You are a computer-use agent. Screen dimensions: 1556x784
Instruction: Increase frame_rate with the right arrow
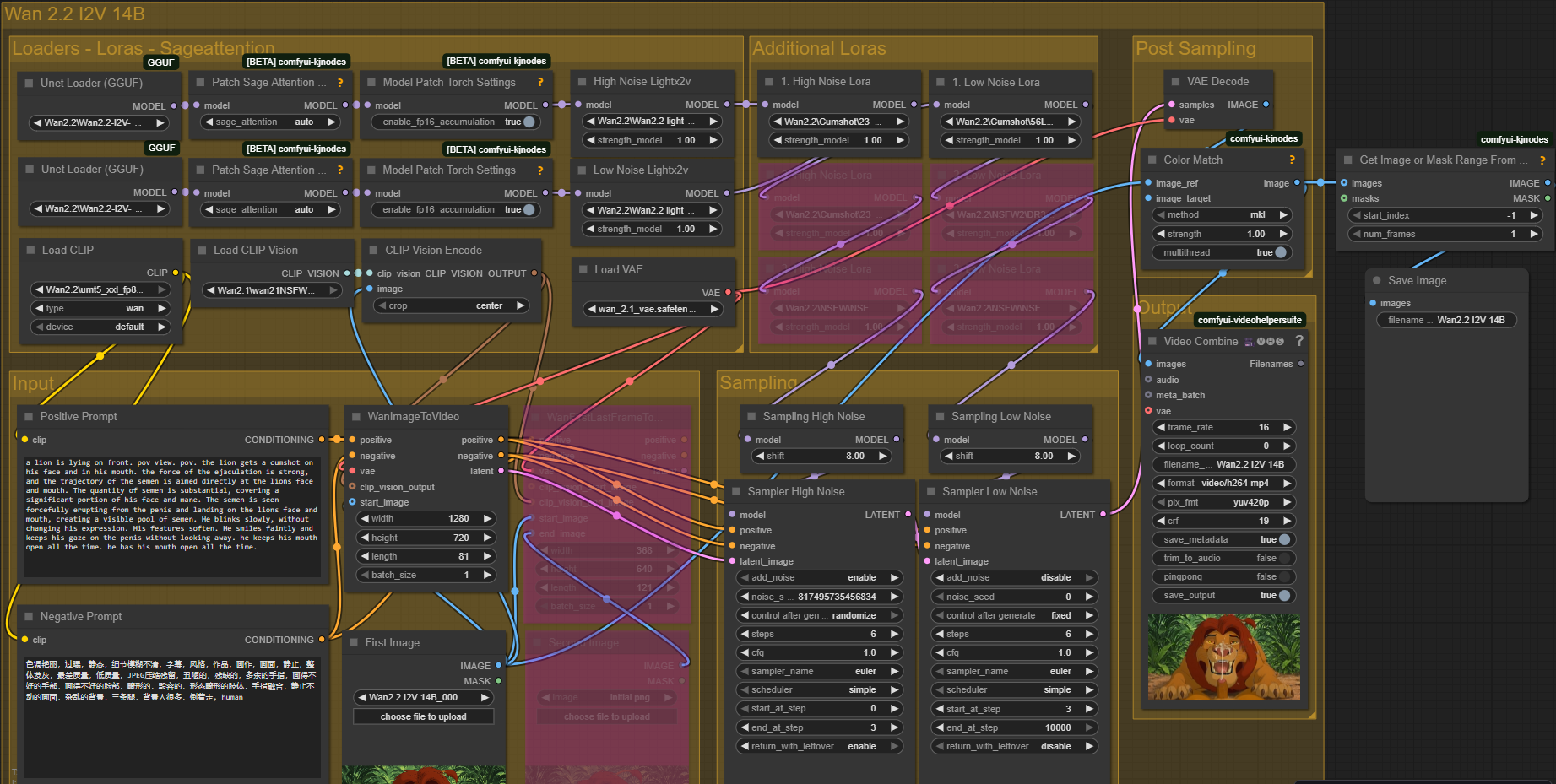tap(1287, 428)
